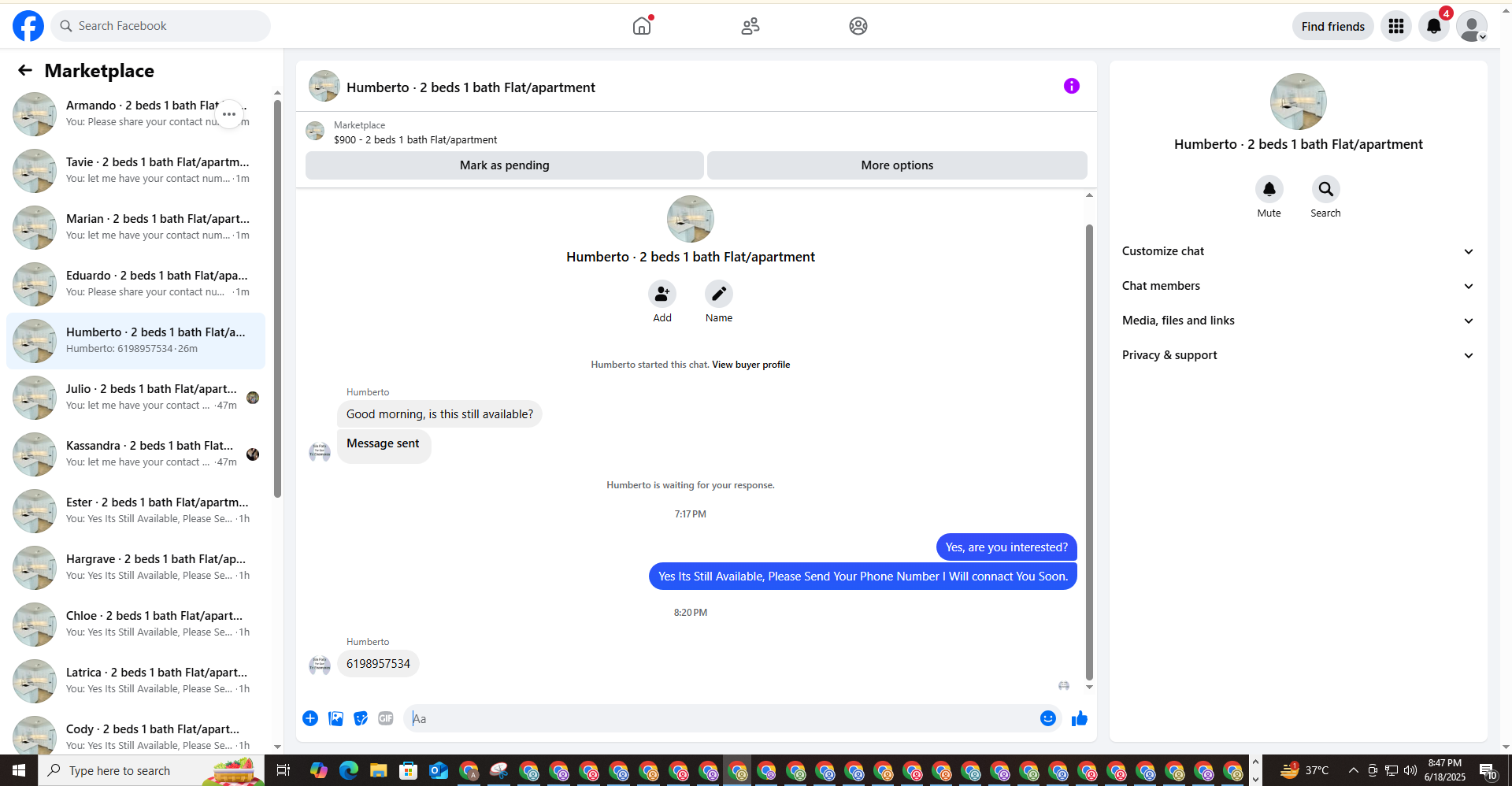Open the account profile avatar menu
This screenshot has width=1512, height=786.
pos(1472,26)
